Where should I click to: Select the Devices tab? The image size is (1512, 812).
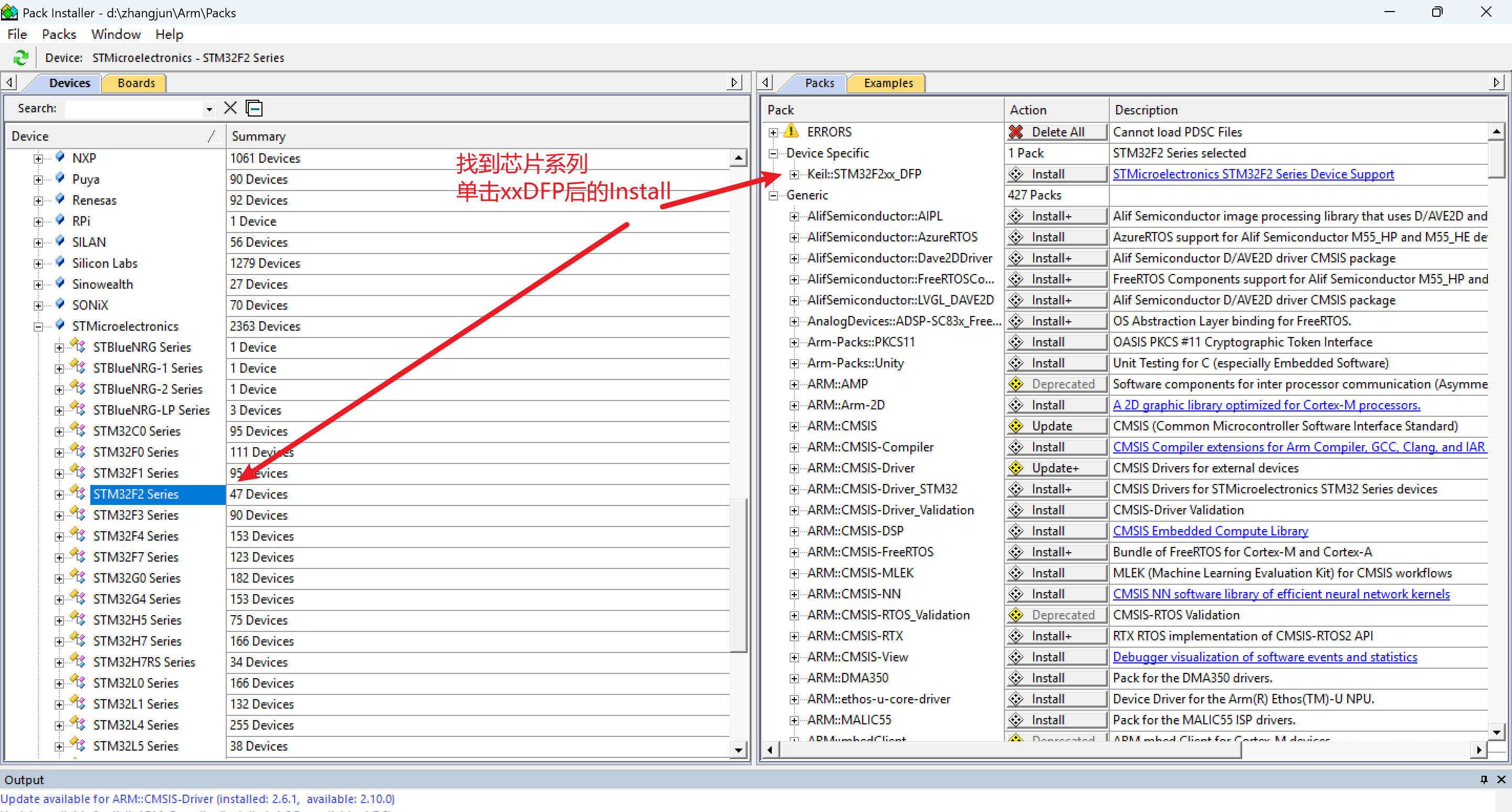[69, 83]
